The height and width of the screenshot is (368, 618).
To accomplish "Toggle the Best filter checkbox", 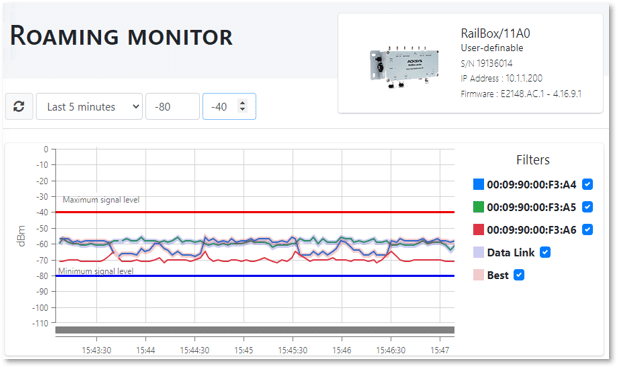I will [x=519, y=275].
